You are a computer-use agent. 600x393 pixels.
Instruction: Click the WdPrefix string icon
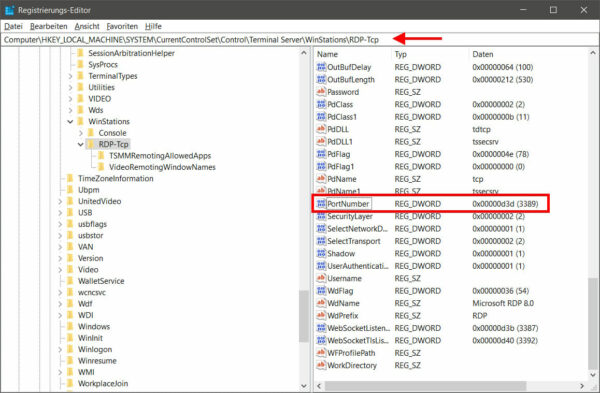click(321, 316)
